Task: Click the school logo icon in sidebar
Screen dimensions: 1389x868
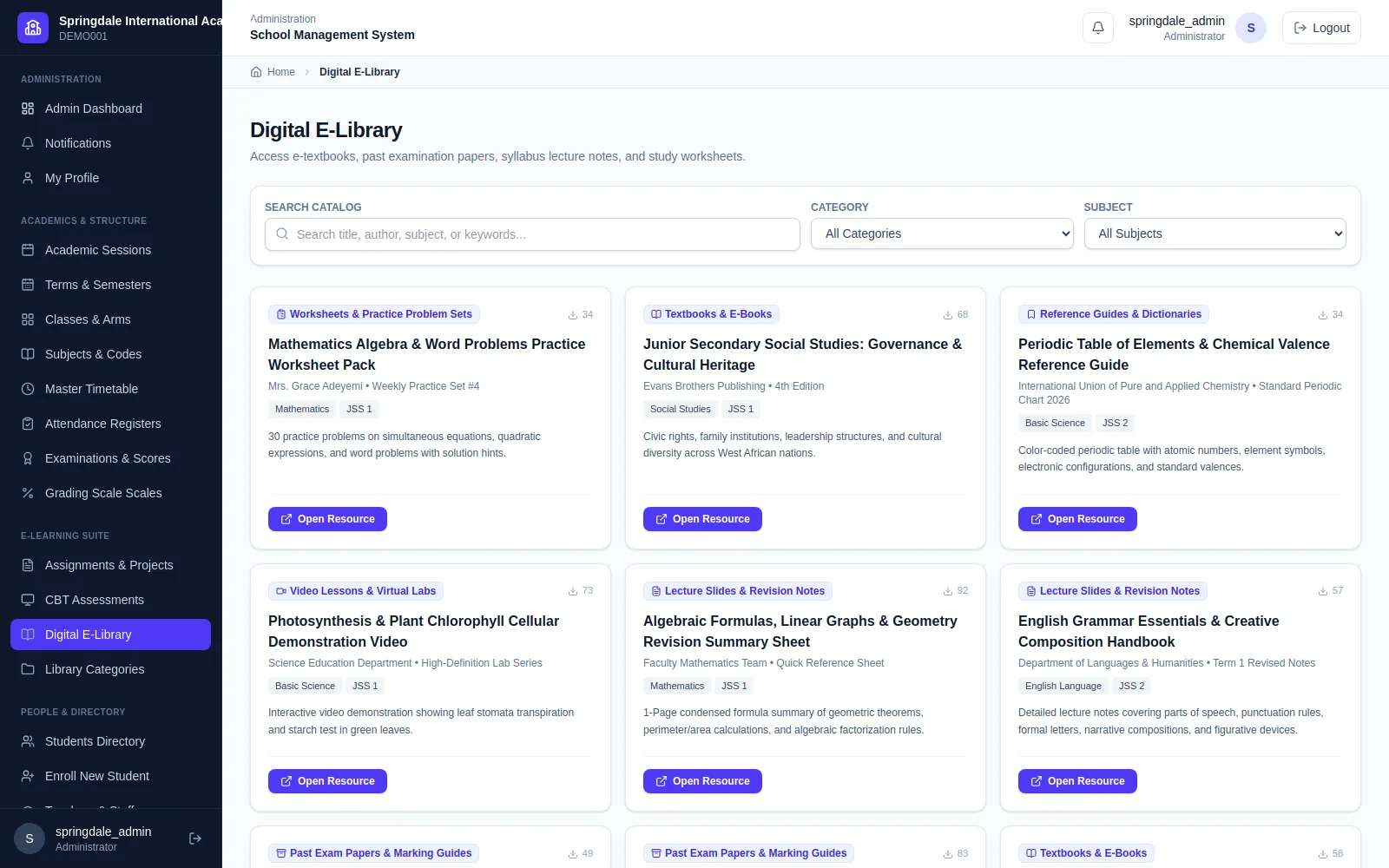Action: (33, 28)
